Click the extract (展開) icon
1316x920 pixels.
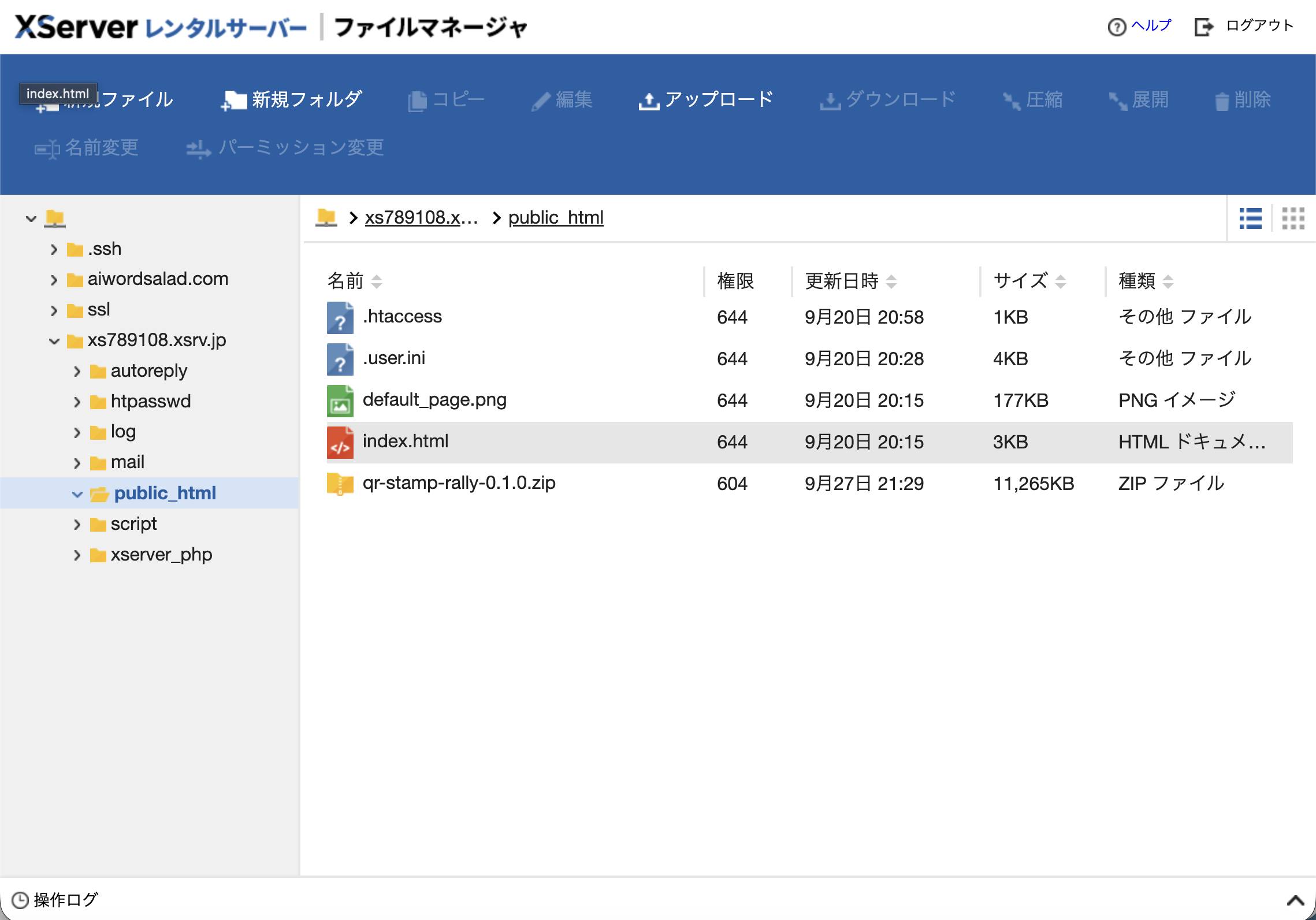click(1118, 101)
